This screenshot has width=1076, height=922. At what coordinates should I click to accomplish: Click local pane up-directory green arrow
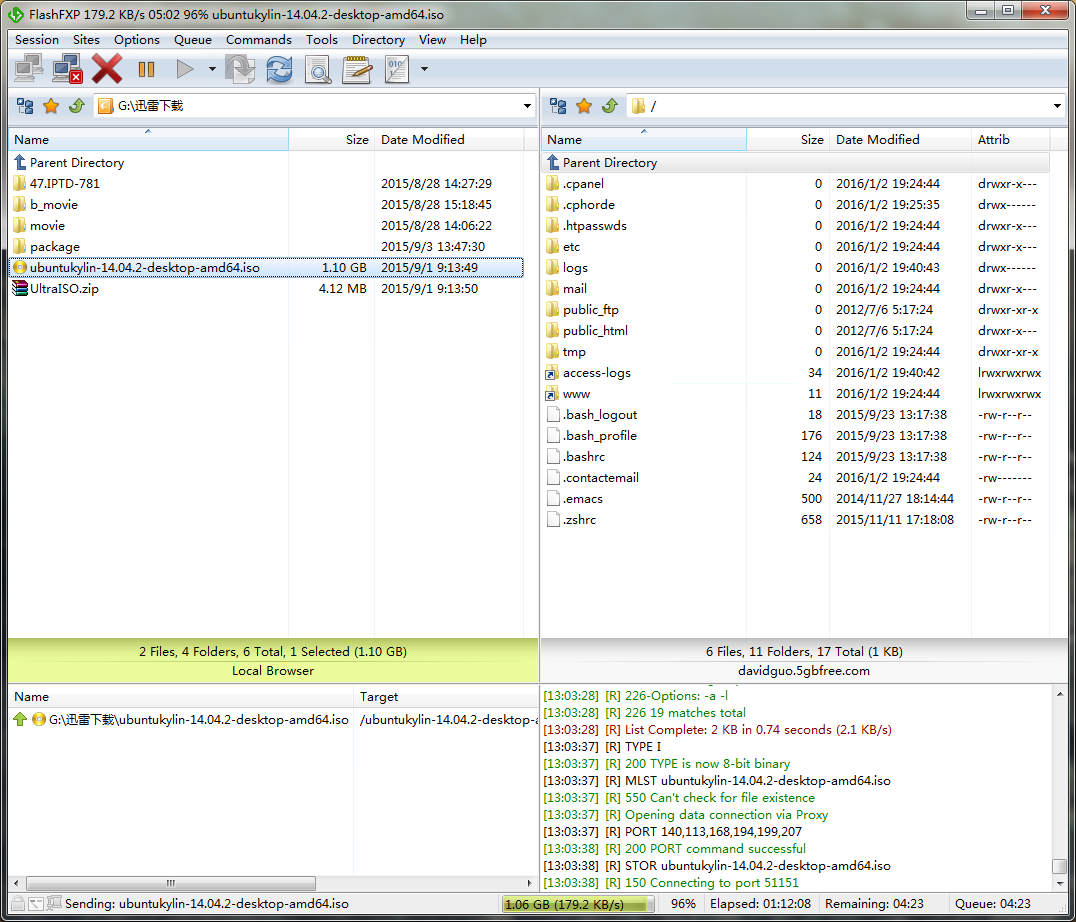77,106
